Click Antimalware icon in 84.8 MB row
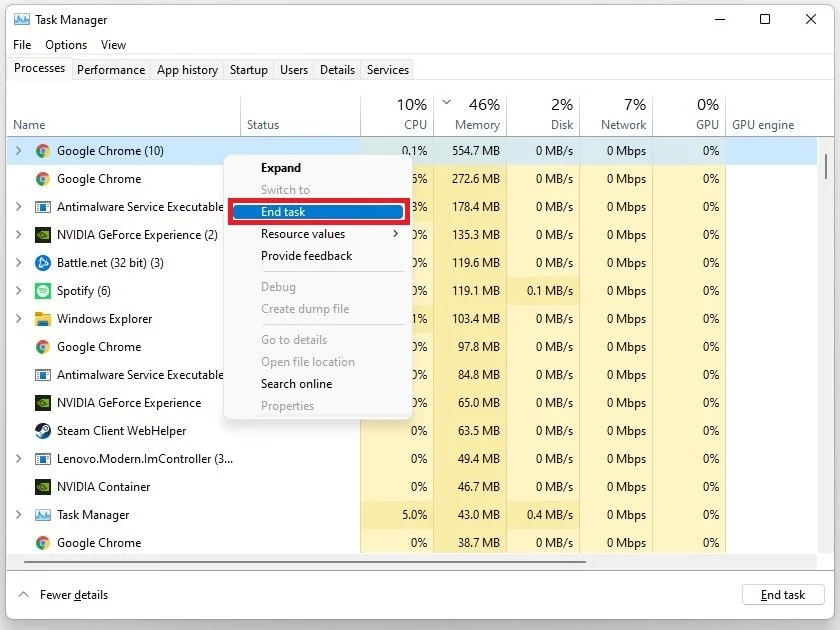Viewport: 840px width, 630px height. (43, 375)
